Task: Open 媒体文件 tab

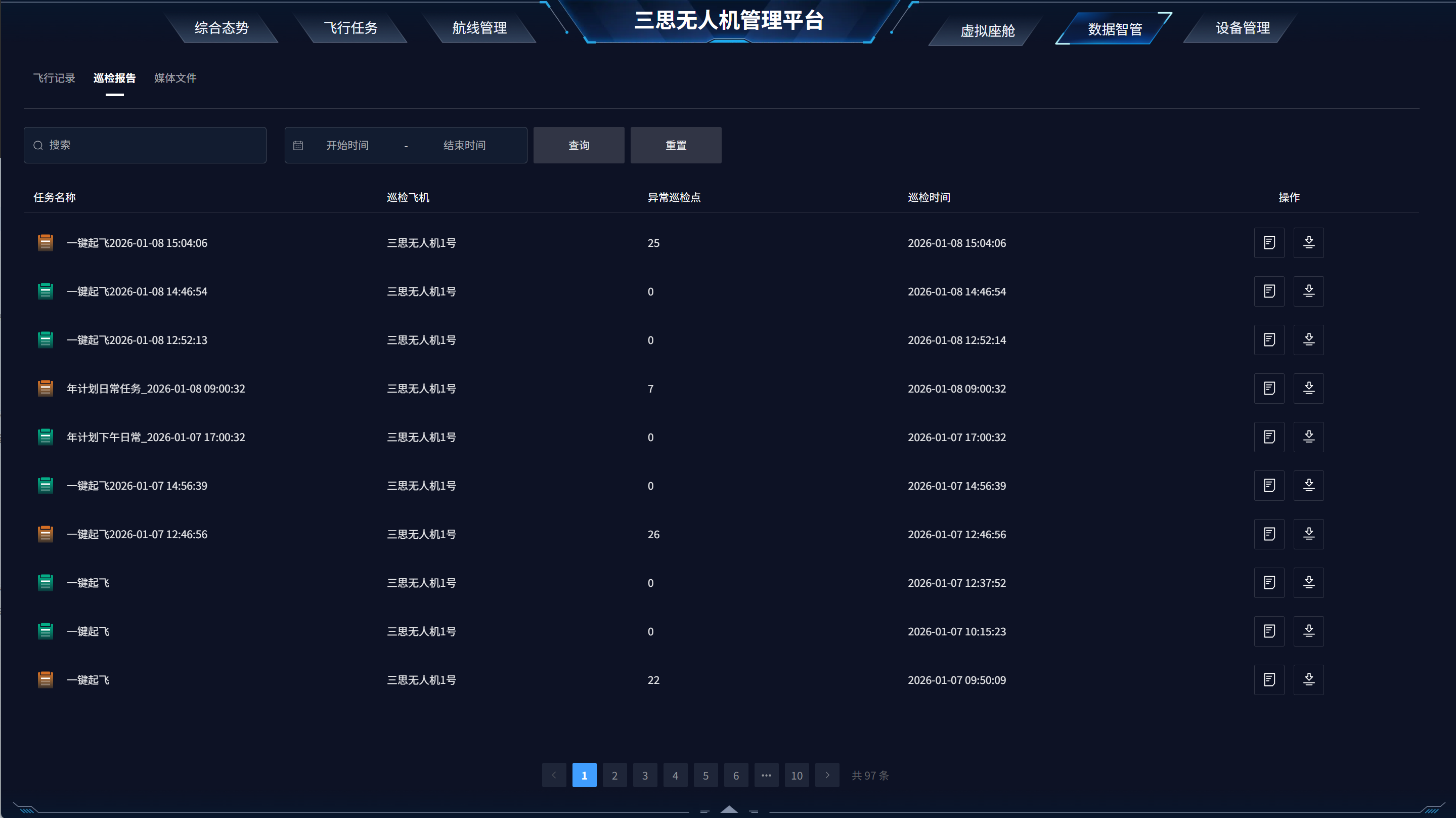Action: [x=175, y=78]
